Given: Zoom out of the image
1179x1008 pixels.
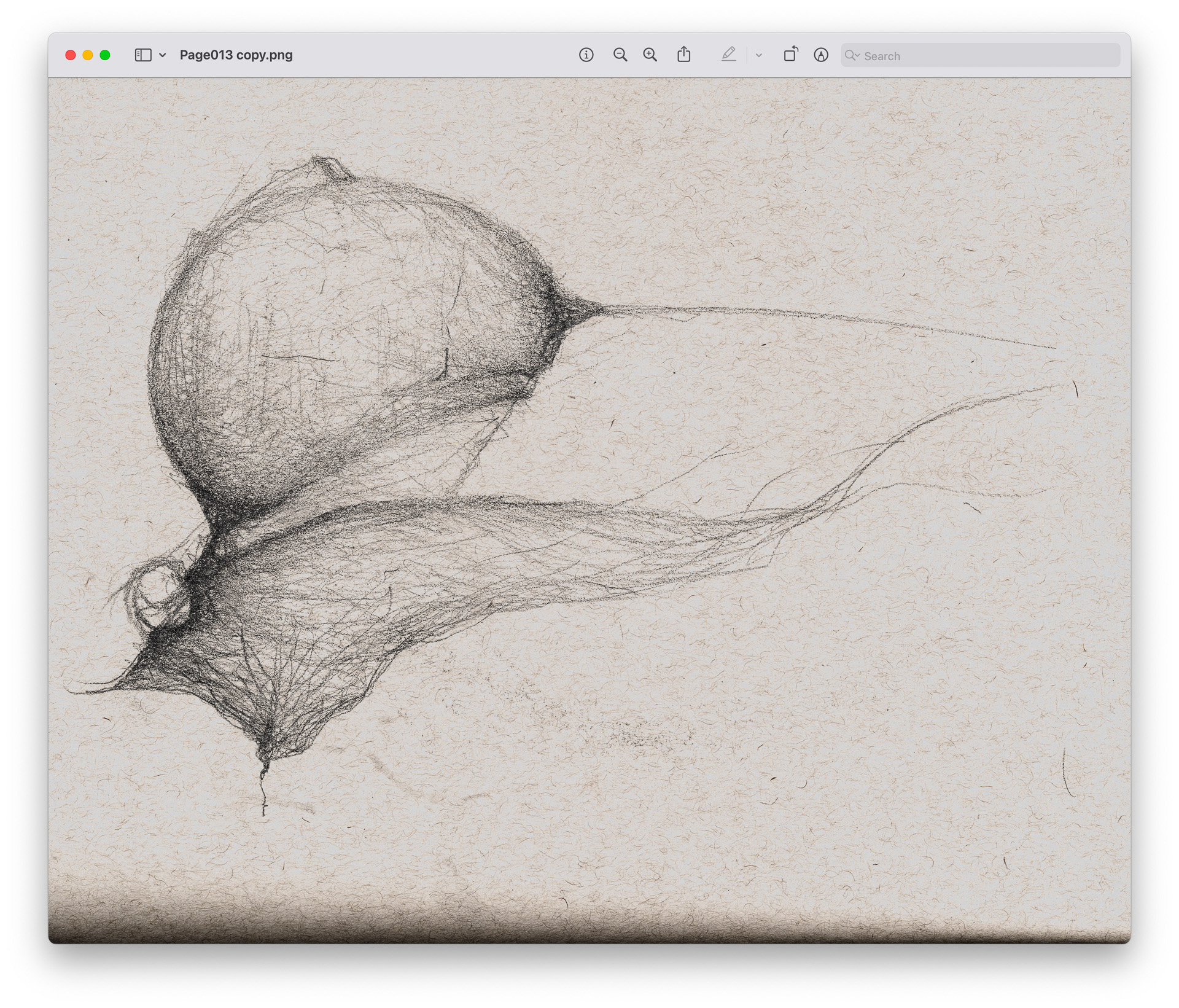Looking at the screenshot, I should (620, 55).
